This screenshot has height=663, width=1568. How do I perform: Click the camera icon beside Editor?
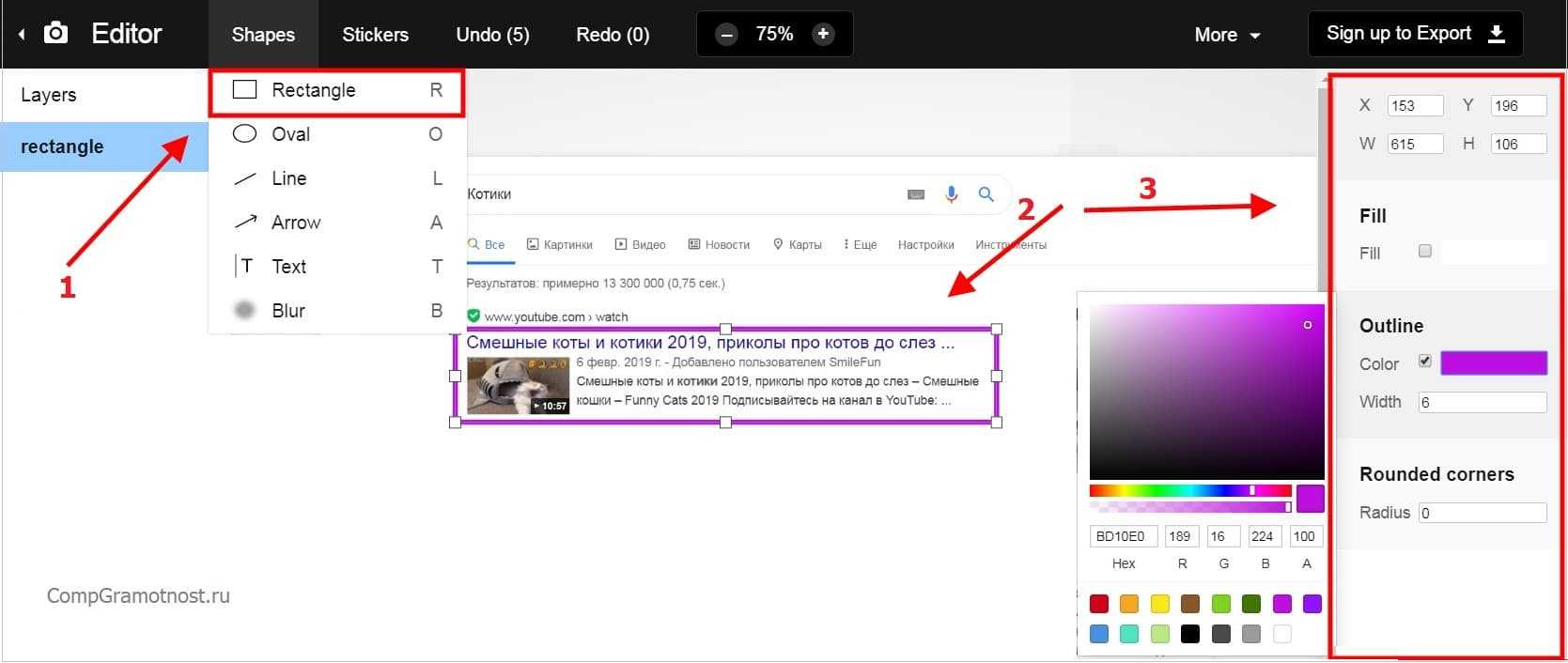click(56, 34)
